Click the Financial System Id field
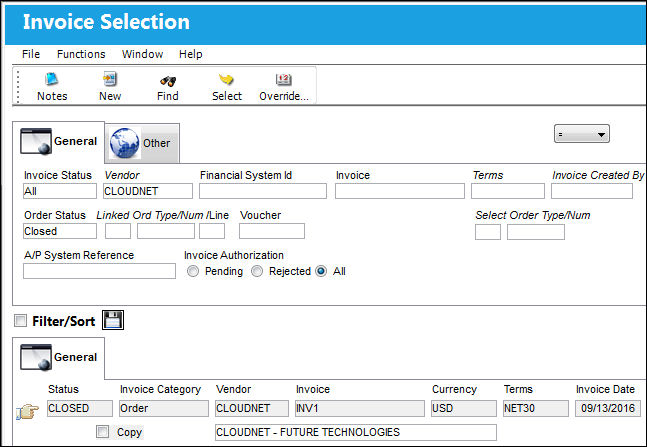The image size is (647, 447). coord(263,191)
